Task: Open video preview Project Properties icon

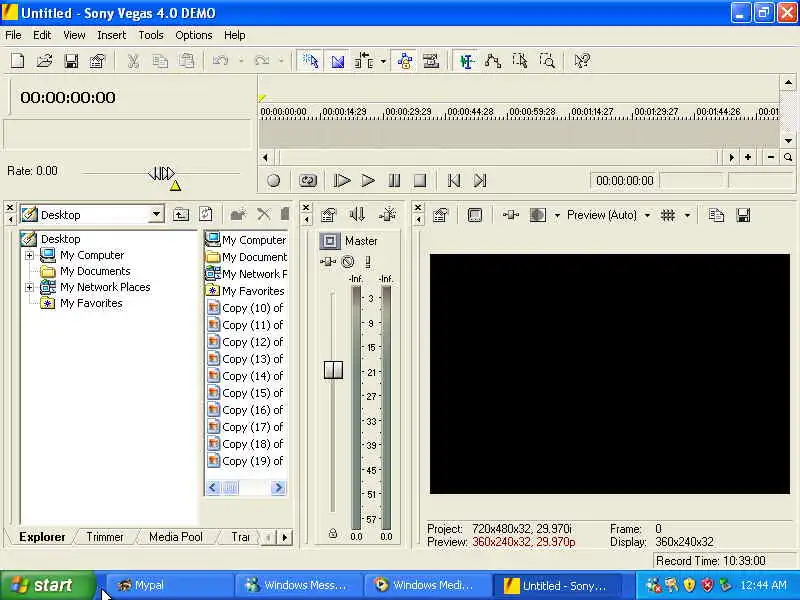Action: (440, 215)
